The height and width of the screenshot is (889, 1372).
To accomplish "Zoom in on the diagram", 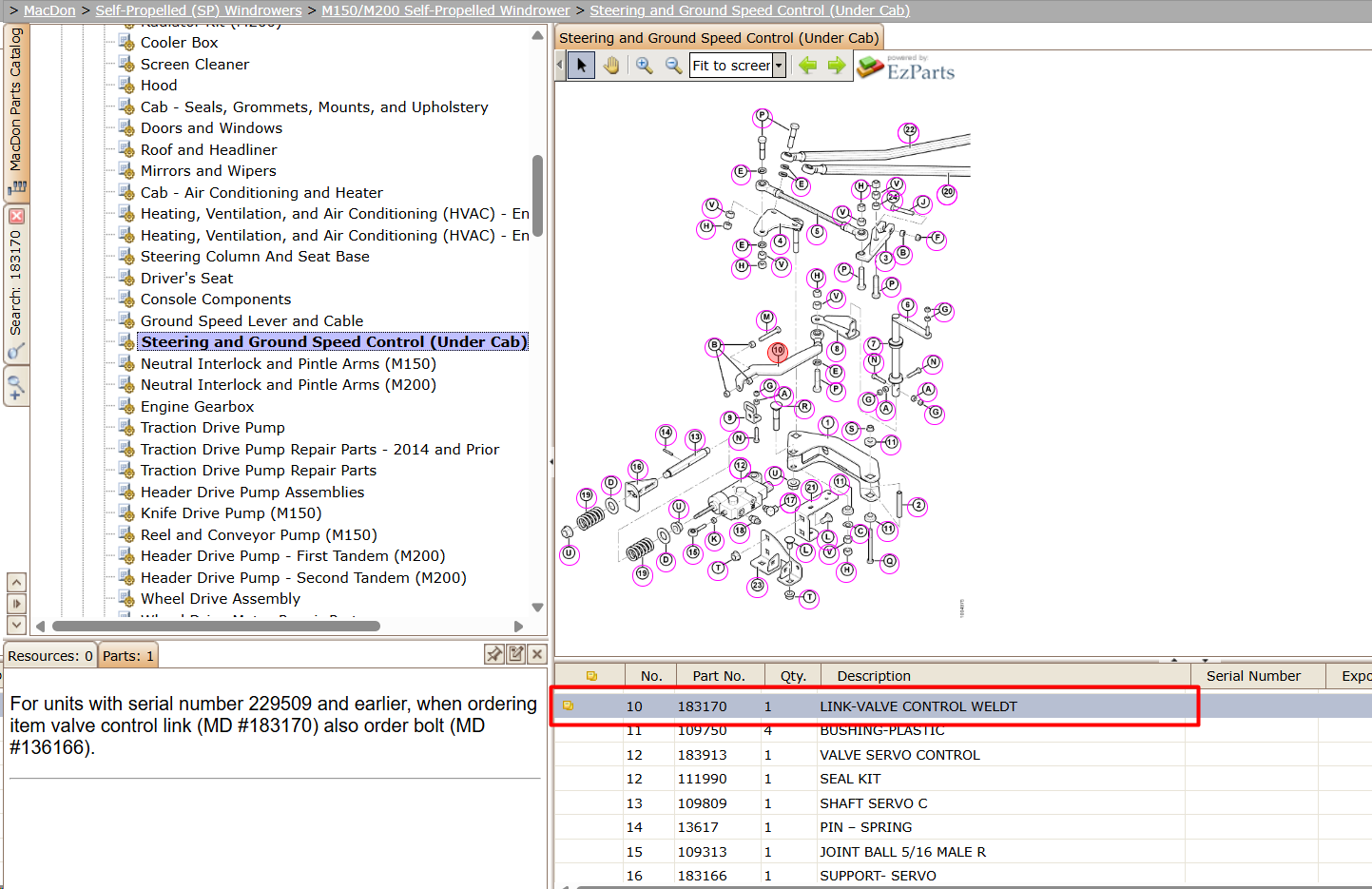I will pyautogui.click(x=645, y=66).
